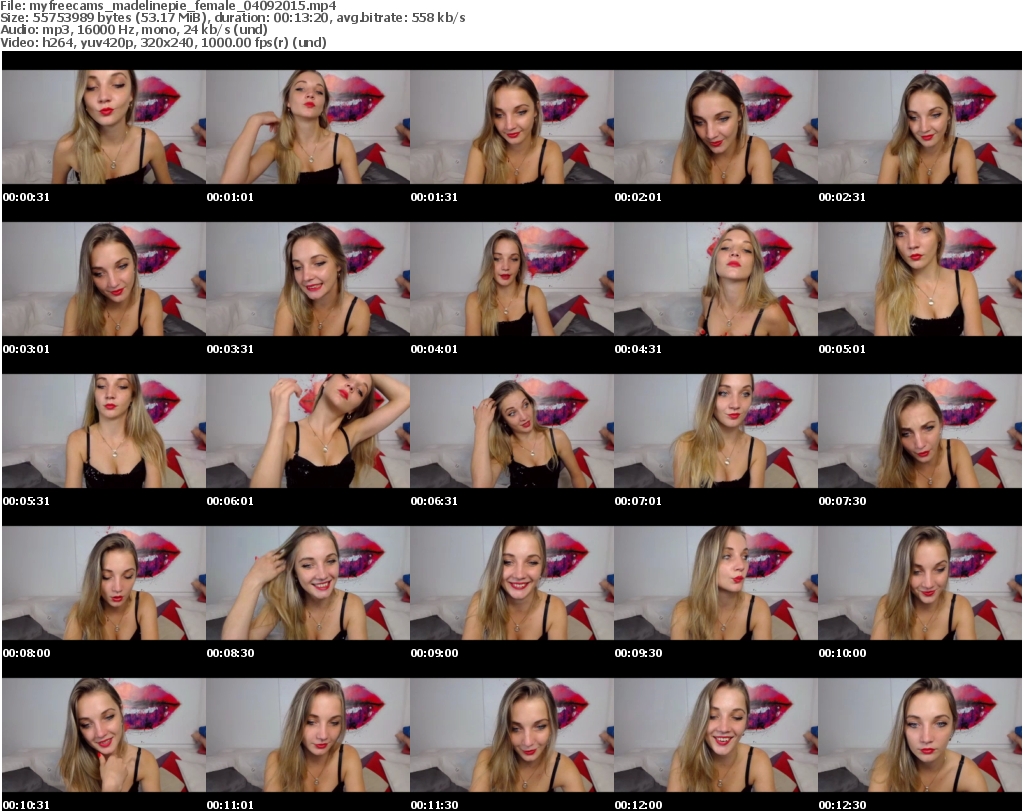This screenshot has height=811, width=1024.
Task: Select the thumbnail frame at 00:07:30
Action: pyautogui.click(x=920, y=431)
